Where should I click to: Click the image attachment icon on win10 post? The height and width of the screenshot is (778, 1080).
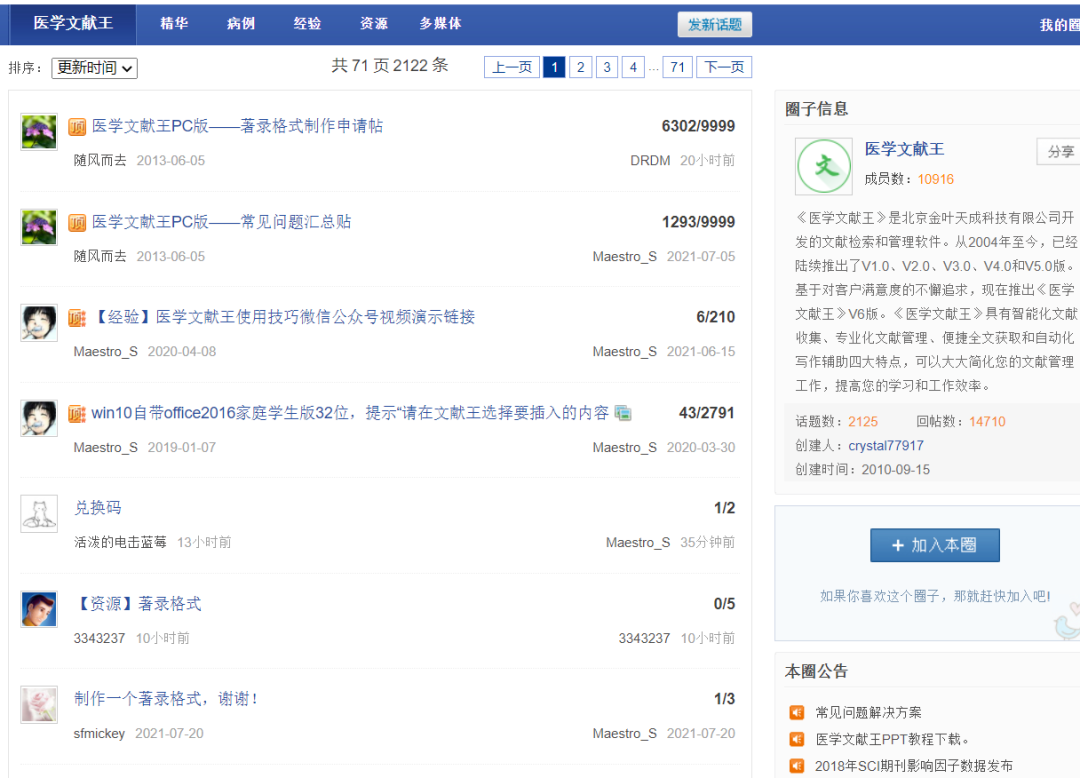click(623, 413)
